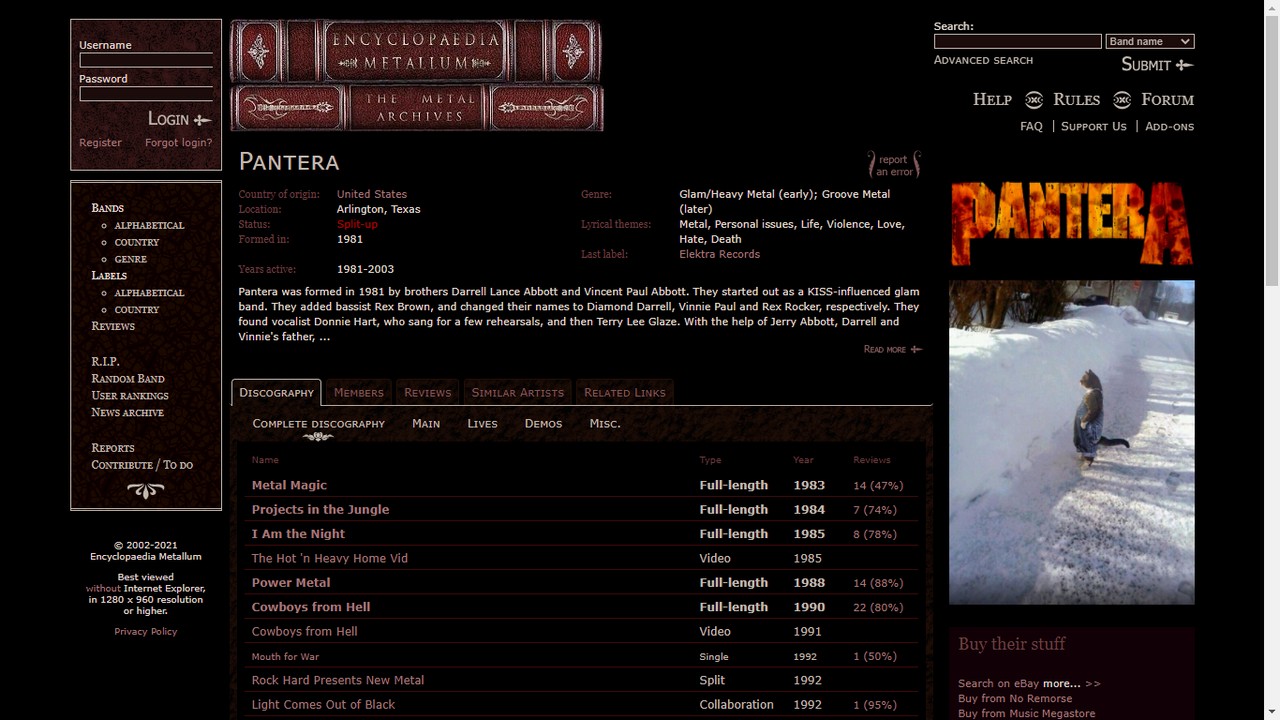Open the I Am the Night album
The width and height of the screenshot is (1280, 720).
[298, 534]
